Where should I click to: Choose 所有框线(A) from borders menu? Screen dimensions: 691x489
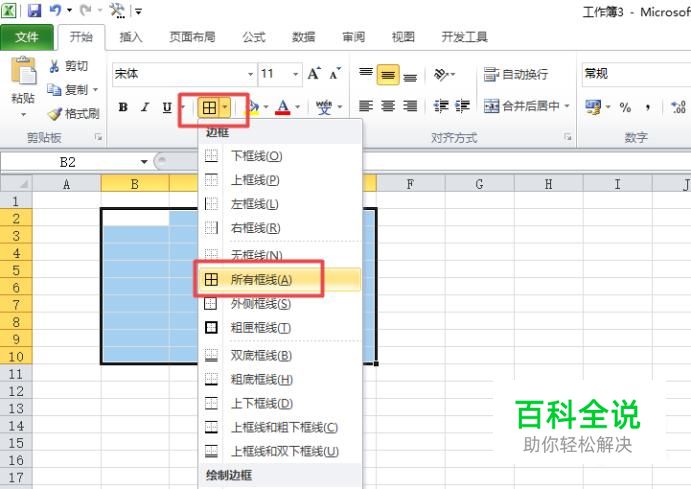(x=279, y=280)
